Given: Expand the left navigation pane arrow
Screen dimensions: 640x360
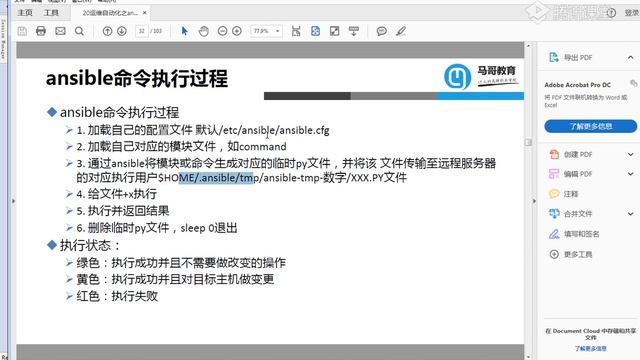Looking at the screenshot, I should coord(13,201).
